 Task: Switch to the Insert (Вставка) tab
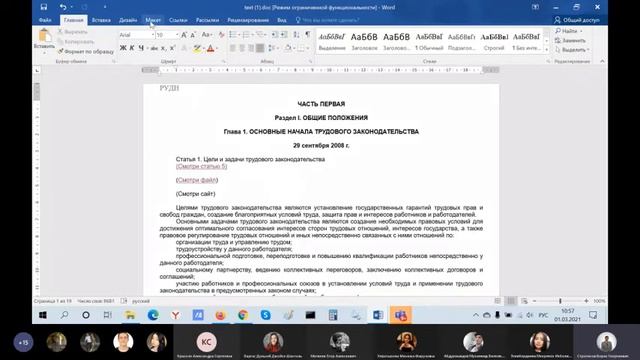click(x=101, y=20)
